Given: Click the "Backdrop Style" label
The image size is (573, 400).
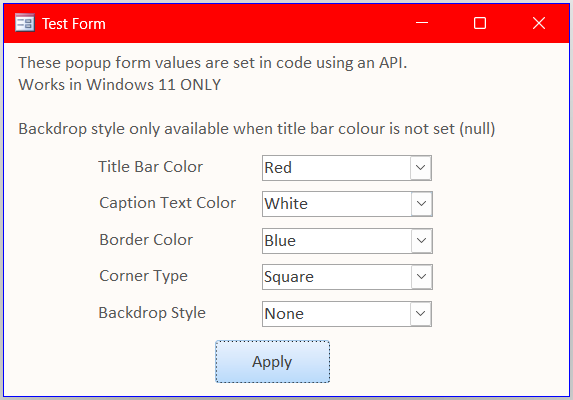Looking at the screenshot, I should (x=152, y=313).
